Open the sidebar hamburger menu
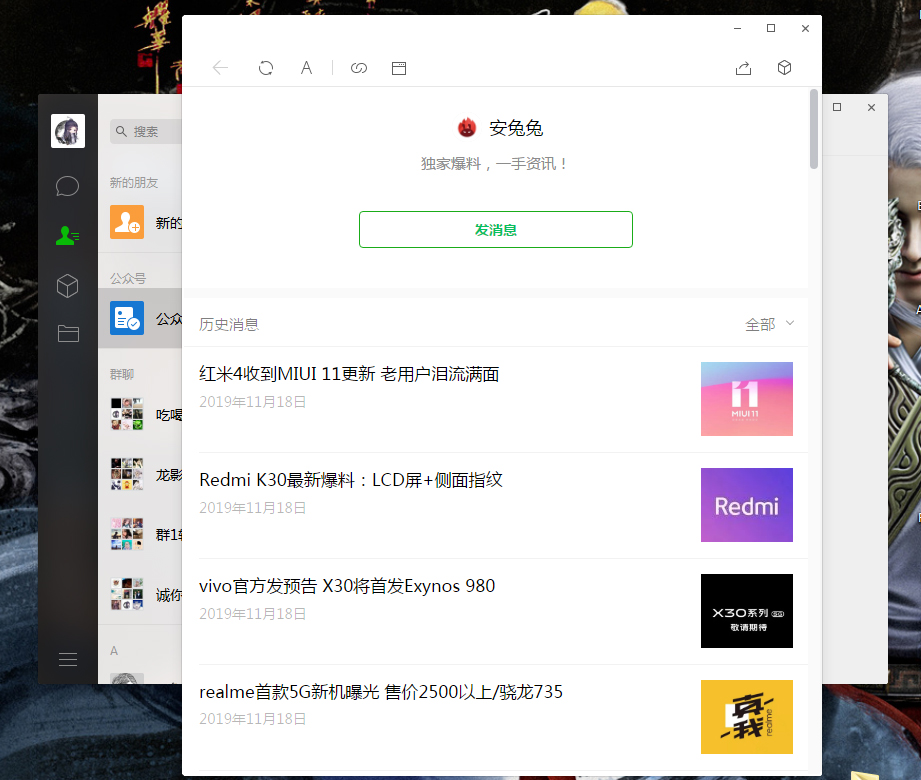The width and height of the screenshot is (921, 780). coord(67,659)
